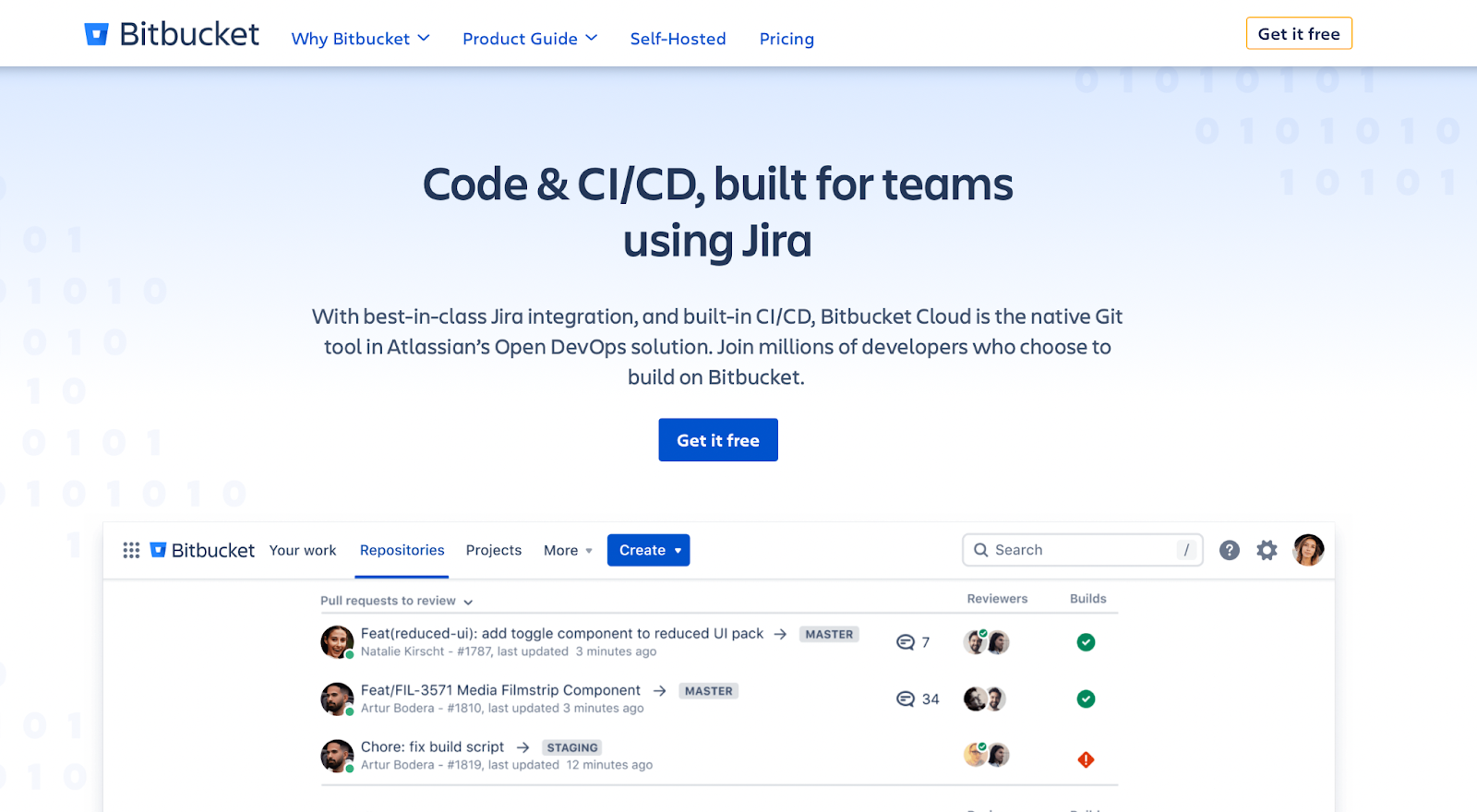Screen dimensions: 1477x812
Task: Click the arrow after 'Media Filmstrip Component'
Action: point(659,690)
